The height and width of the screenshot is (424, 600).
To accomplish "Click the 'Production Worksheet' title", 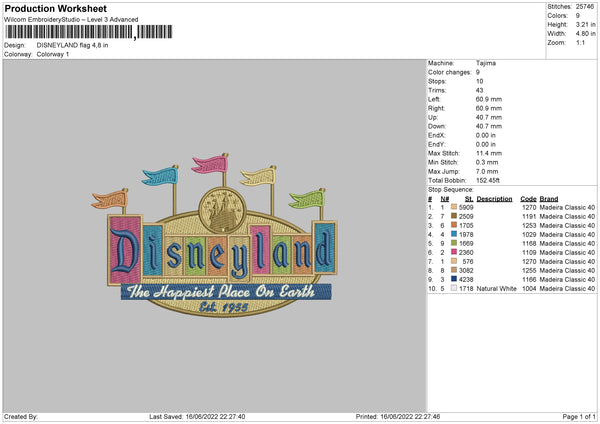I will 55,8.
